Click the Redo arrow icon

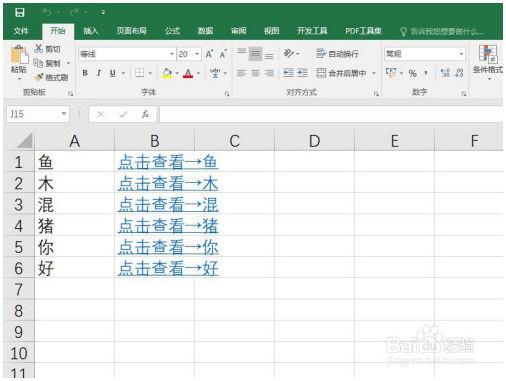[x=74, y=12]
